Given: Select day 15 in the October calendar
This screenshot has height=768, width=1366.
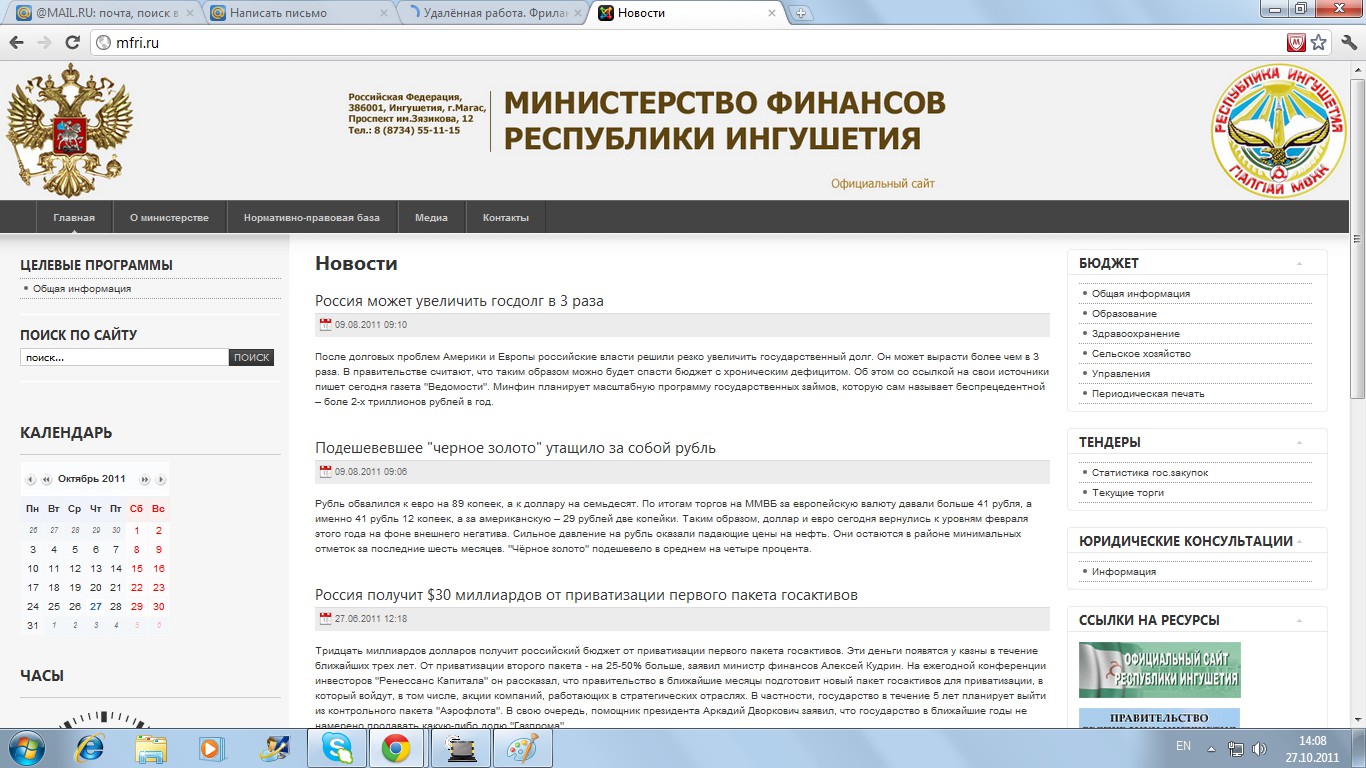Looking at the screenshot, I should [x=137, y=568].
